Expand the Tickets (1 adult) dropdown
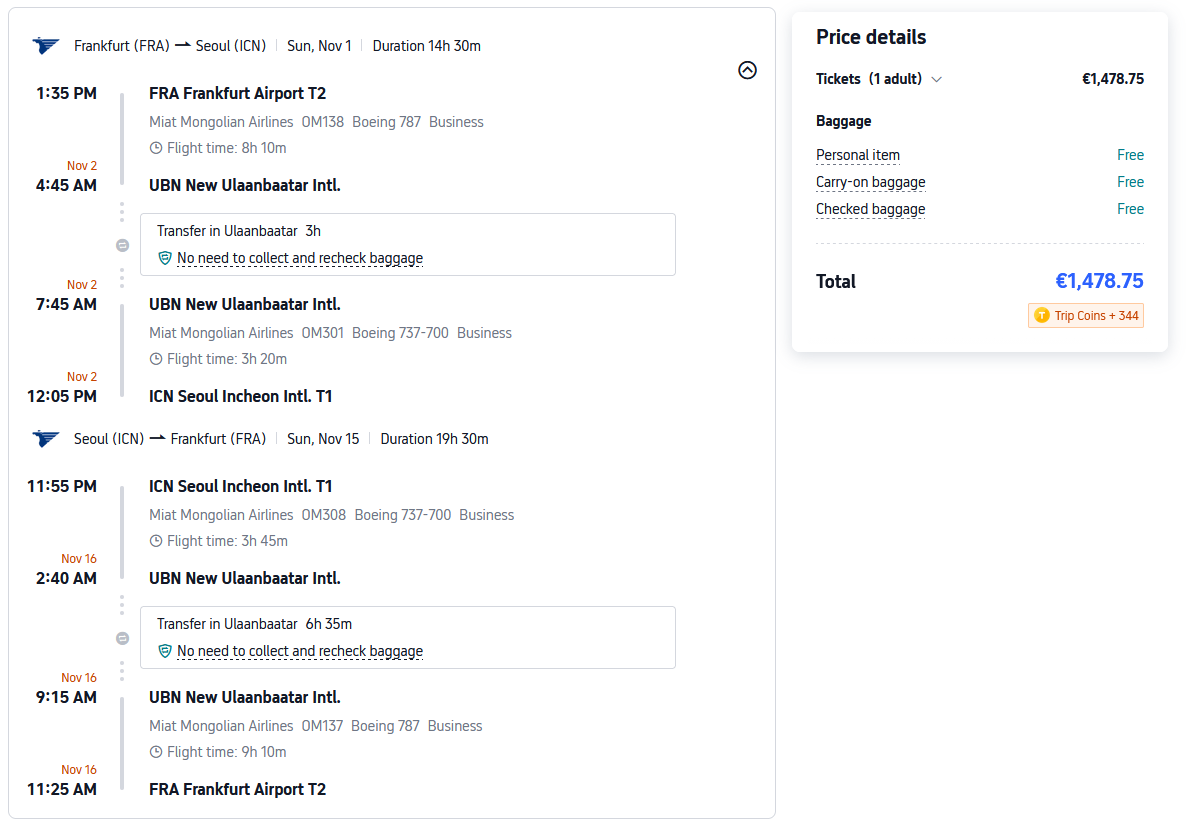This screenshot has height=828, width=1186. tap(936, 80)
